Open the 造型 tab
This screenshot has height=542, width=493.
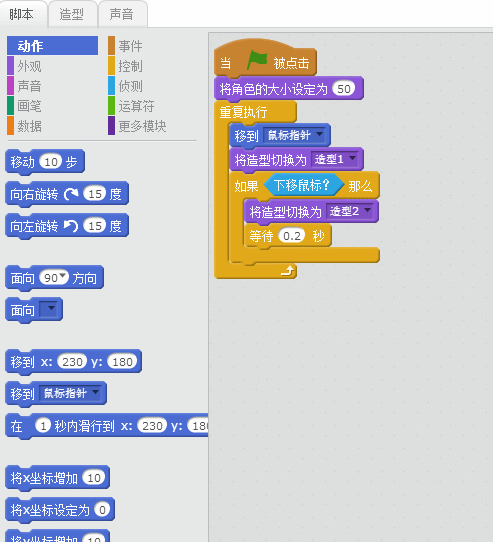click(x=72, y=15)
